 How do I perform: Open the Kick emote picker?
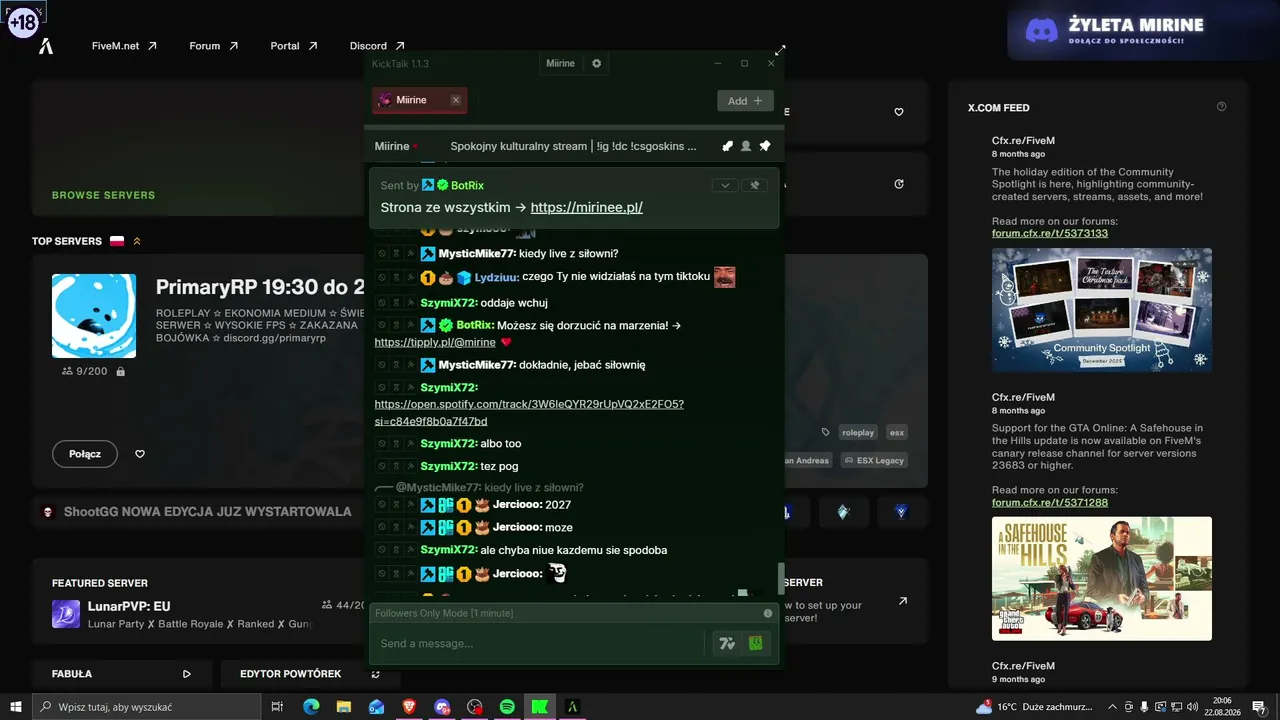(x=756, y=644)
